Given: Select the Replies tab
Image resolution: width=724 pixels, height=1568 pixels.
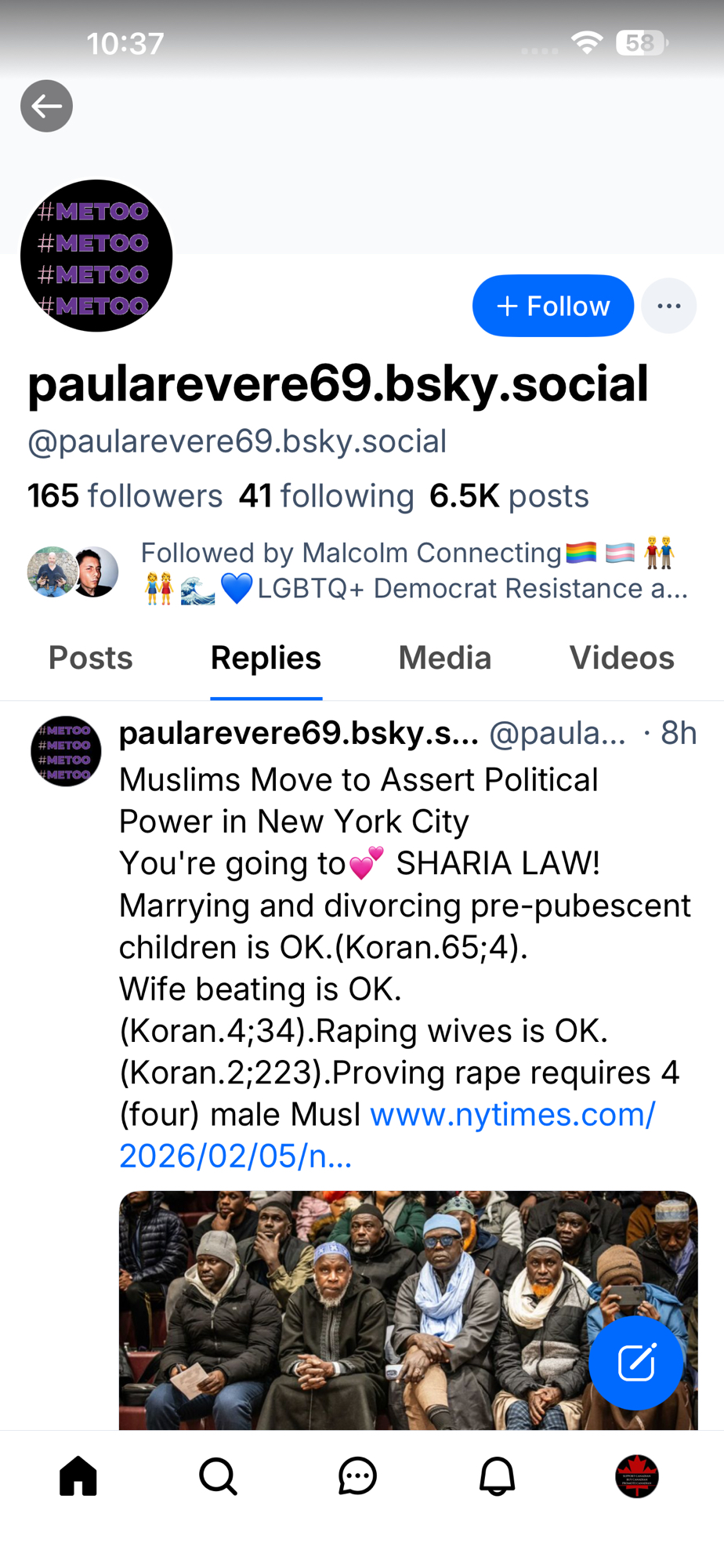Looking at the screenshot, I should [x=266, y=658].
